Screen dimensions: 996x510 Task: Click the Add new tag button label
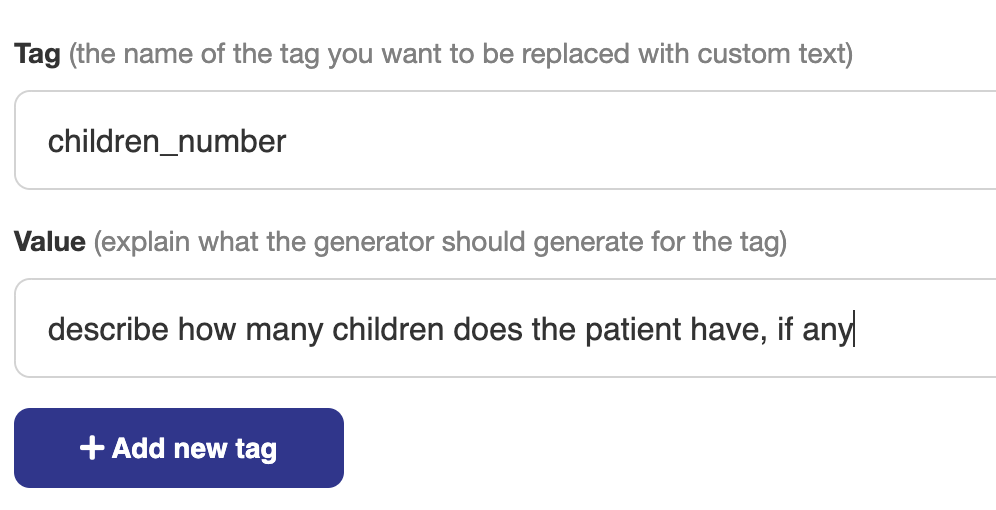pos(194,449)
